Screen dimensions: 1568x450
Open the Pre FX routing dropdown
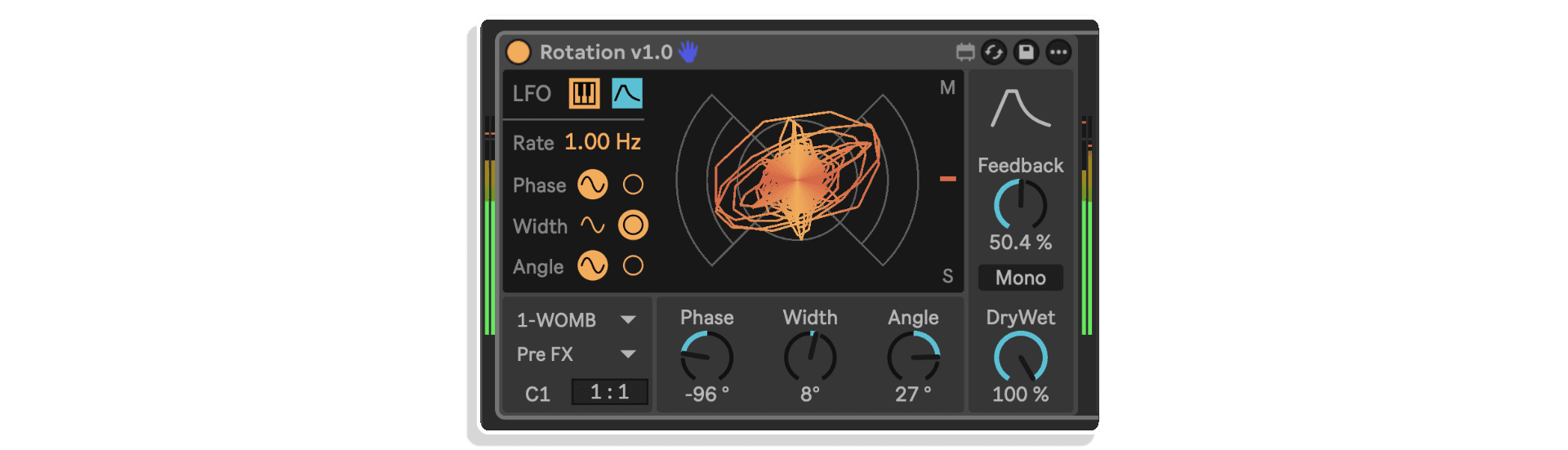coord(577,354)
